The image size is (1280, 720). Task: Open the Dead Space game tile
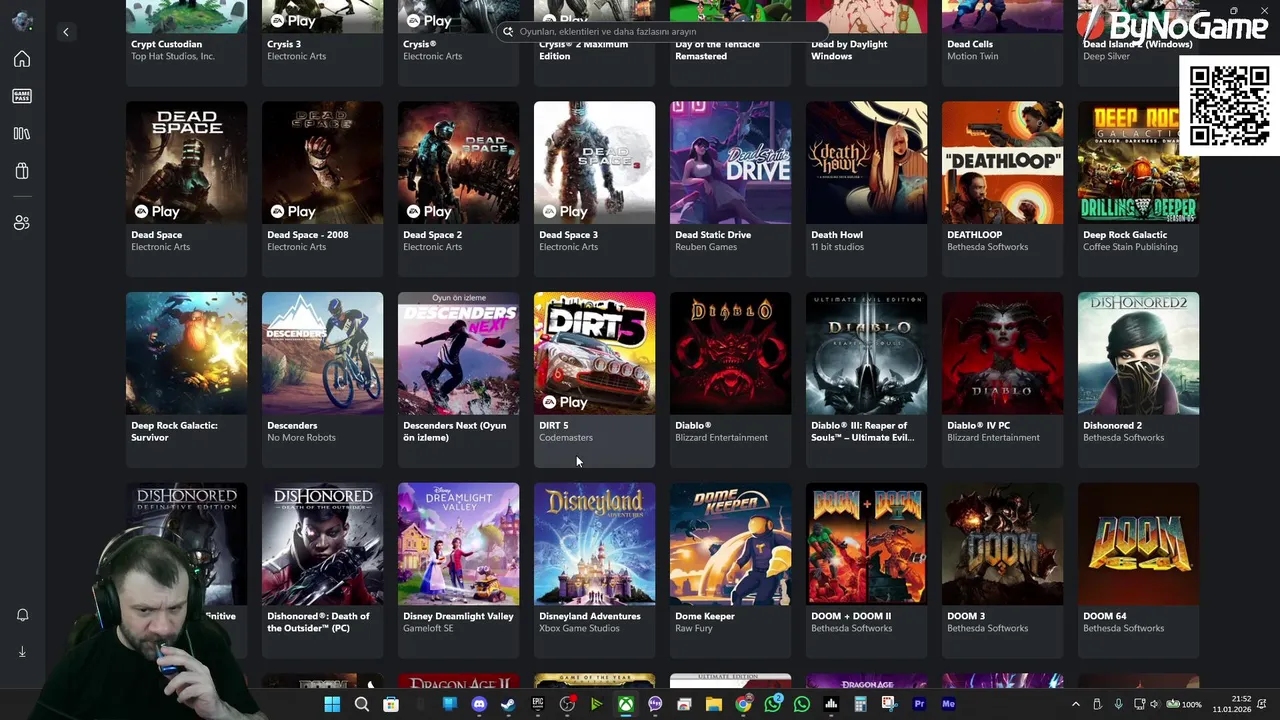pos(186,188)
